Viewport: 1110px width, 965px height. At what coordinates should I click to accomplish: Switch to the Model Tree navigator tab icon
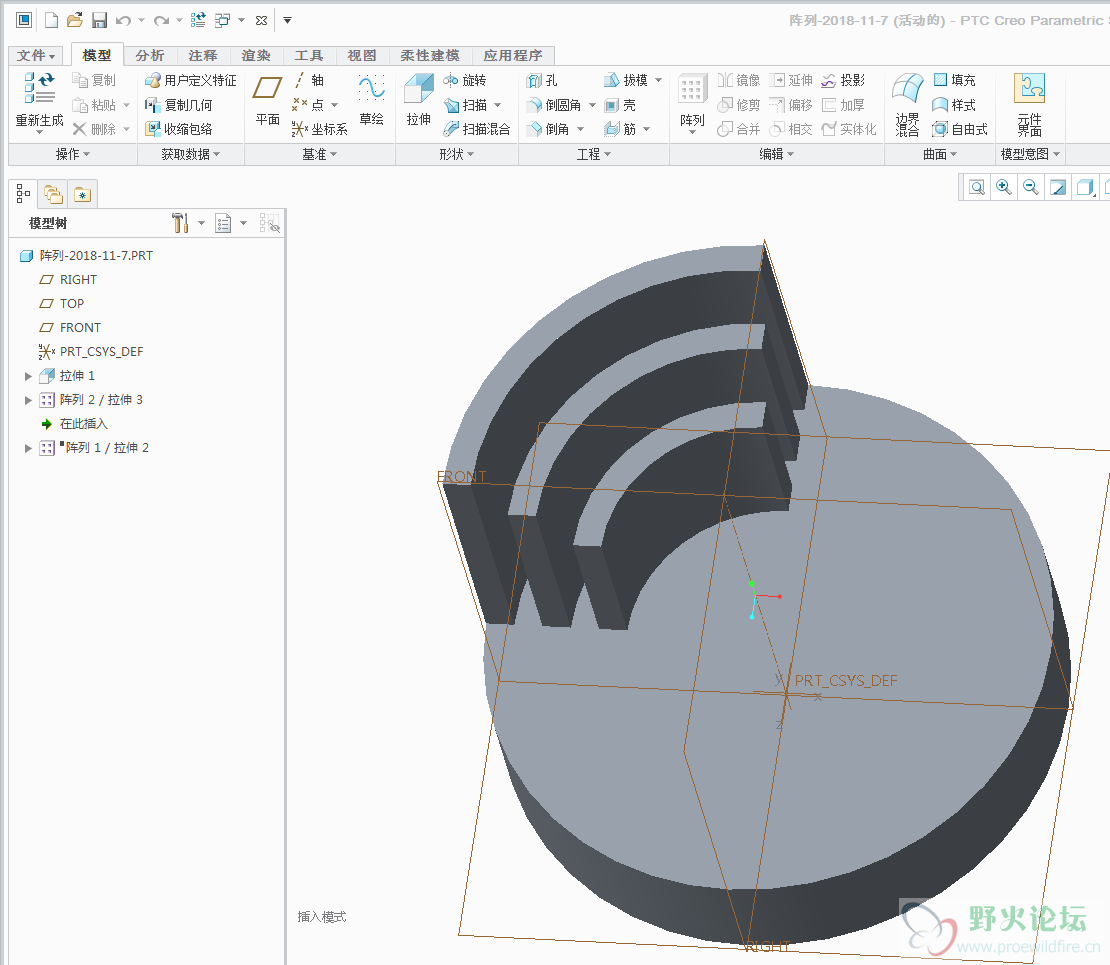coord(23,193)
